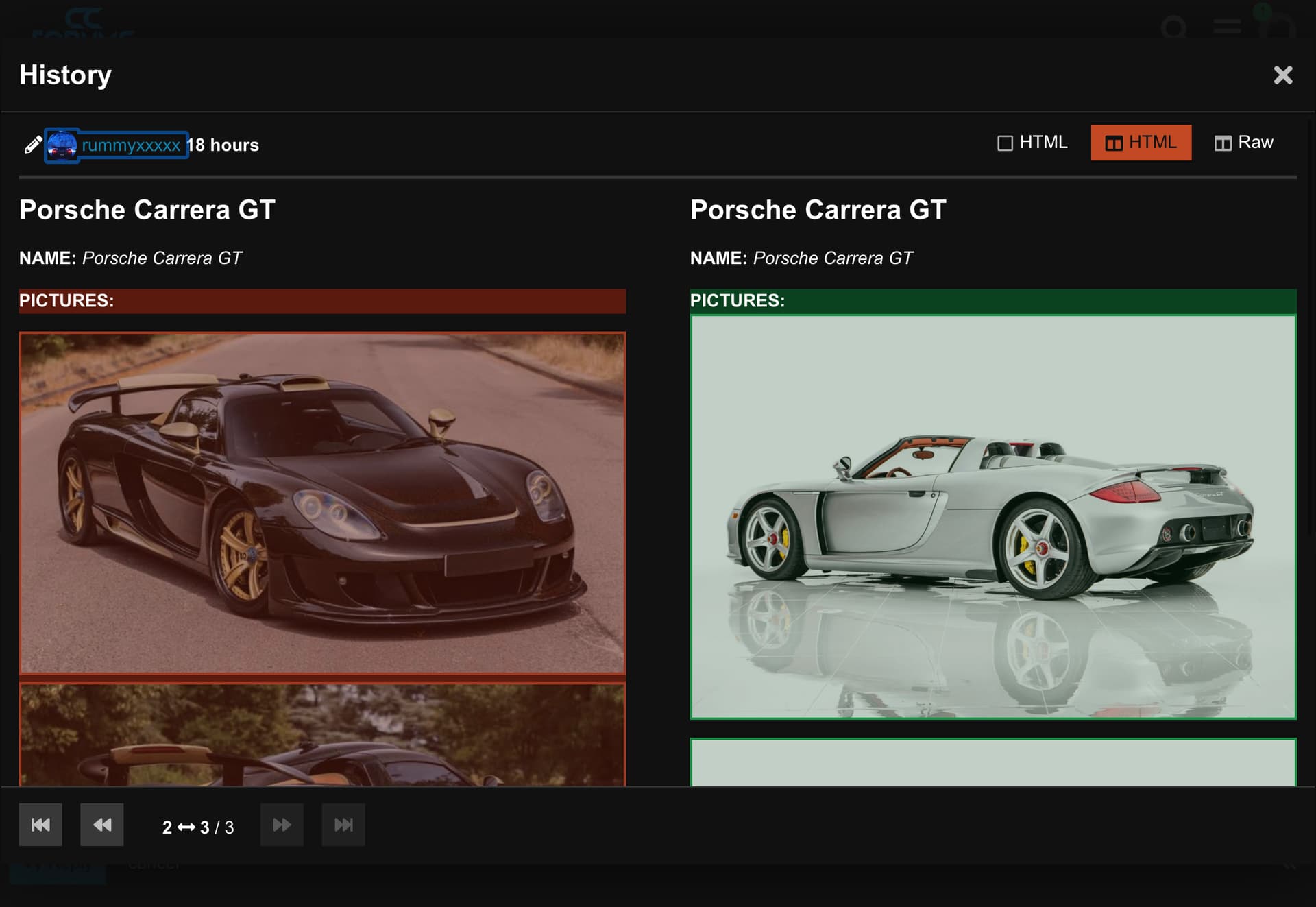Image resolution: width=1316 pixels, height=907 pixels.
Task: Click the black Carrera GT removed image
Action: point(322,503)
